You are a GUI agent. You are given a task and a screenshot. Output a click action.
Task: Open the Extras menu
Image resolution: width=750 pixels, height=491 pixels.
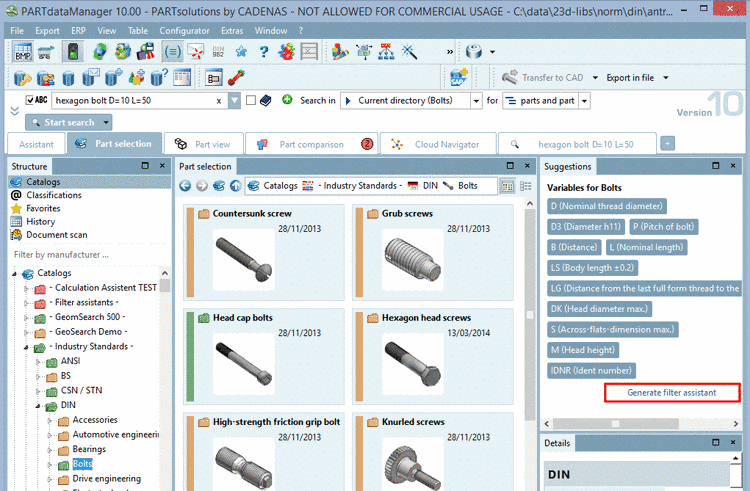(x=232, y=31)
